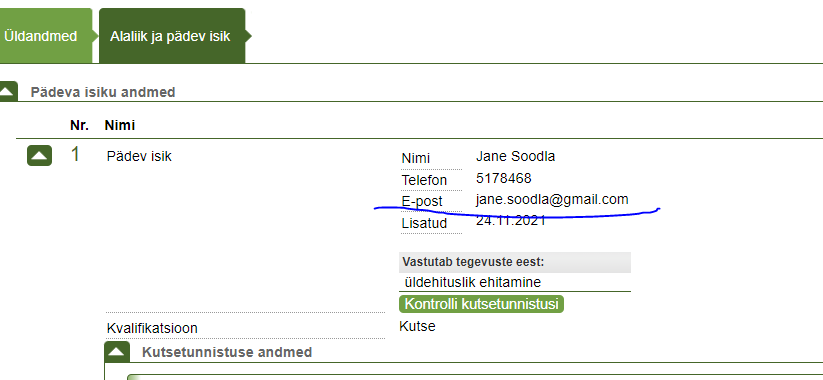The image size is (823, 380).
Task: Click the Lisatud date 24.11.2021
Action: (x=511, y=221)
